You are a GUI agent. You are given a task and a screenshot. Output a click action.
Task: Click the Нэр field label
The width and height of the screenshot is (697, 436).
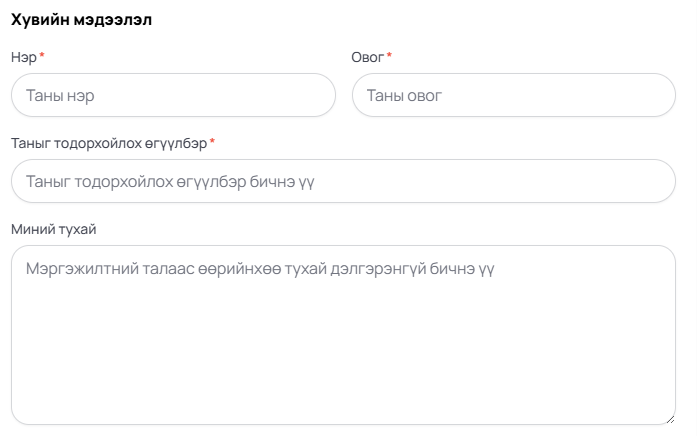click(x=24, y=57)
